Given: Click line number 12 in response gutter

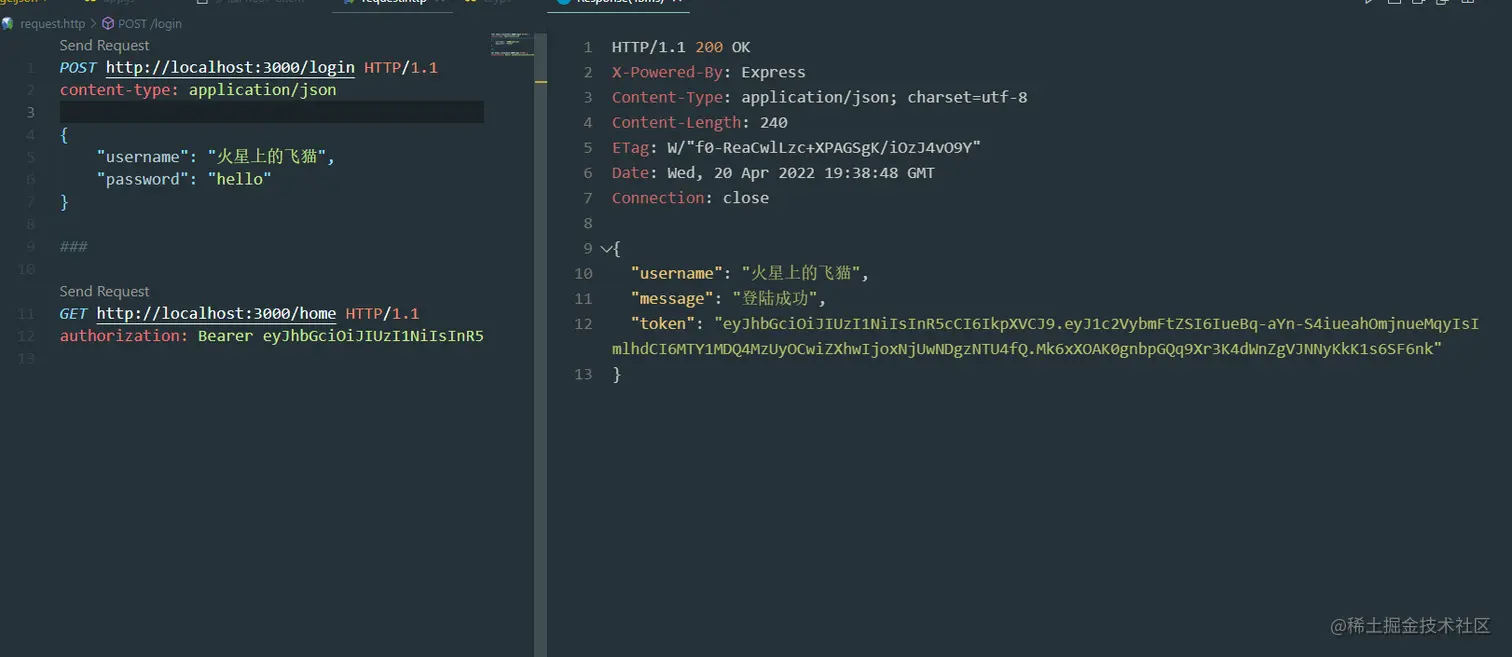Looking at the screenshot, I should (x=583, y=323).
